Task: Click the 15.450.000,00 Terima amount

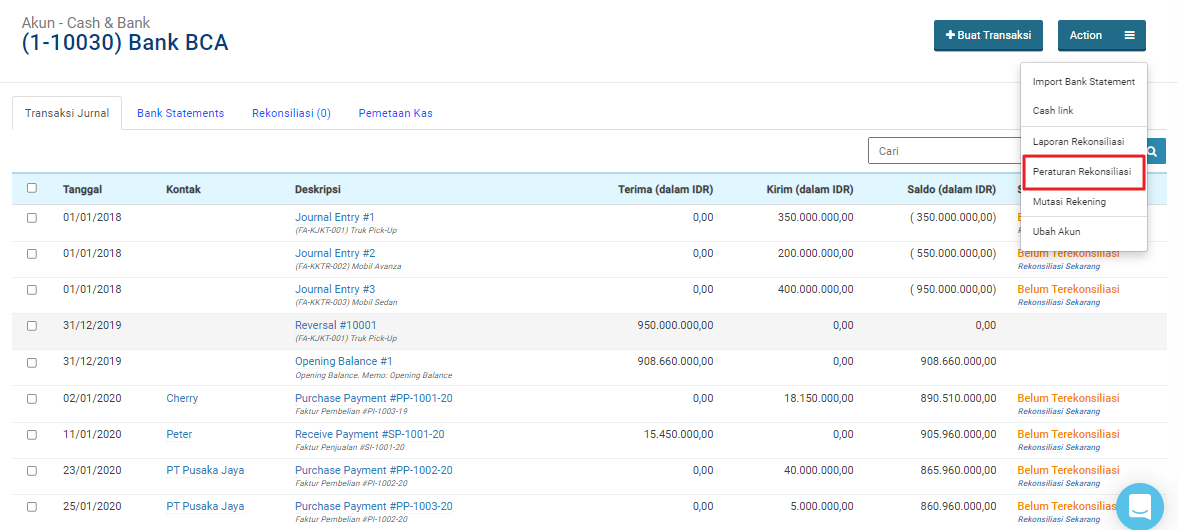Action: 678,435
